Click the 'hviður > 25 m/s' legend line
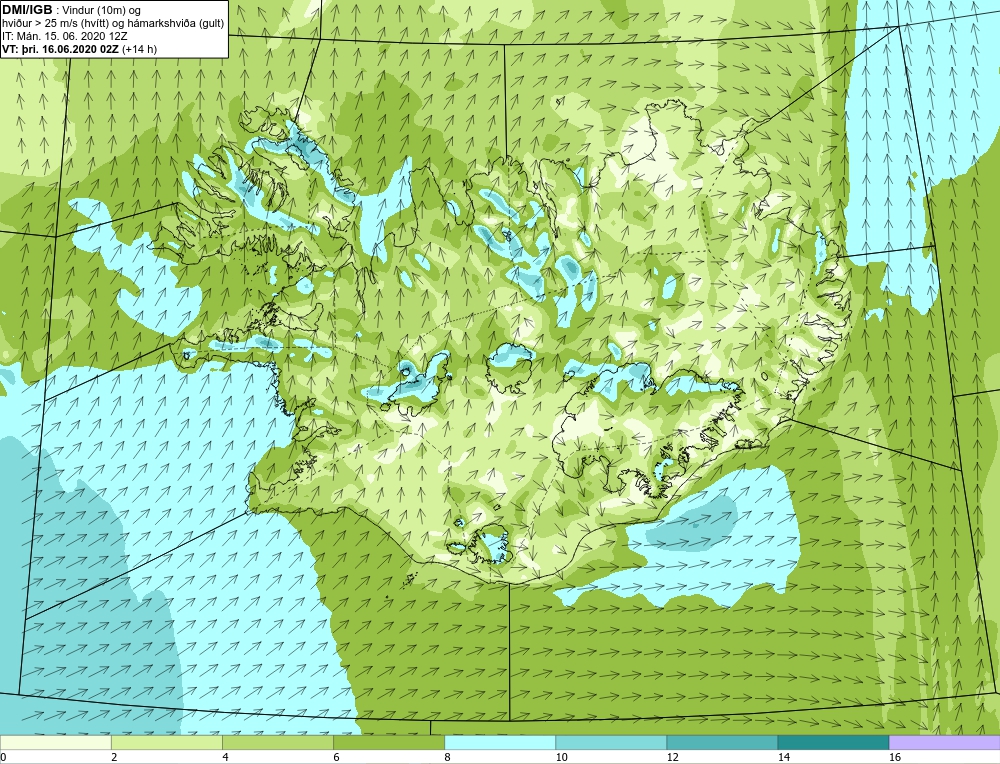This screenshot has height=764, width=1000. coord(114,23)
